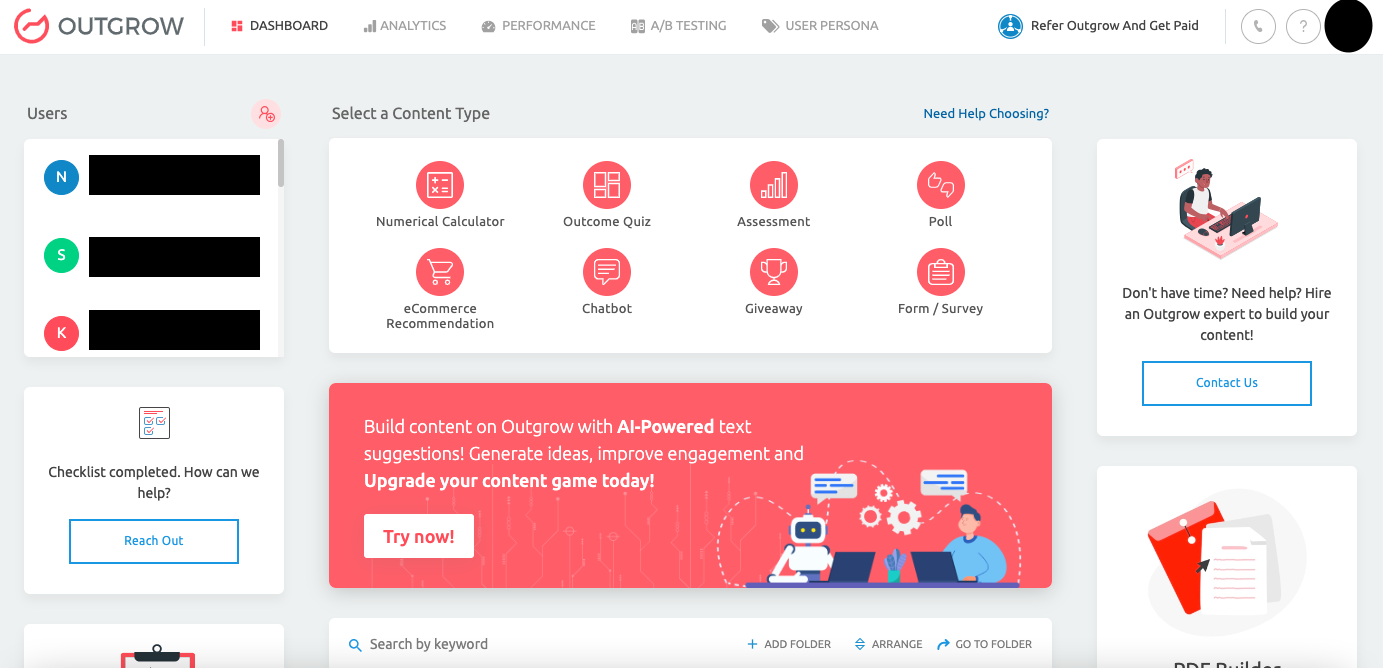The height and width of the screenshot is (668, 1383).
Task: Choose the Chatbot icon
Action: [x=607, y=272]
